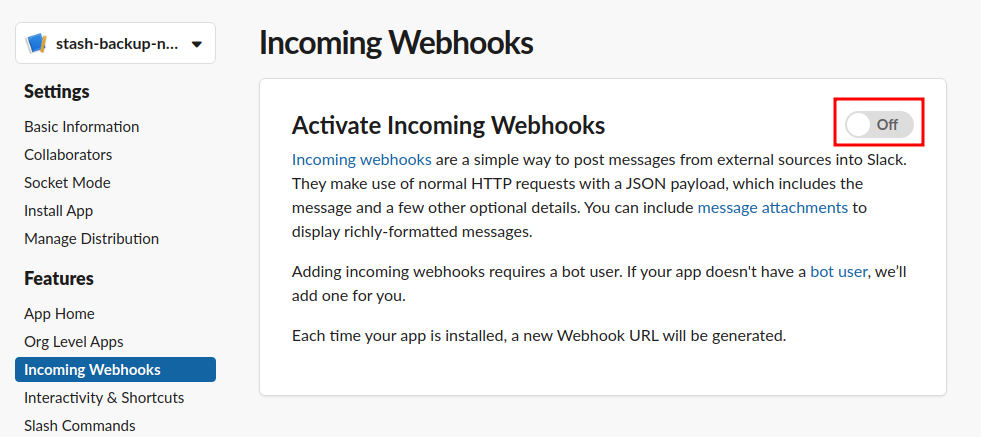Click the "bot user" link
Screen dimensions: 981x437
coord(838,271)
